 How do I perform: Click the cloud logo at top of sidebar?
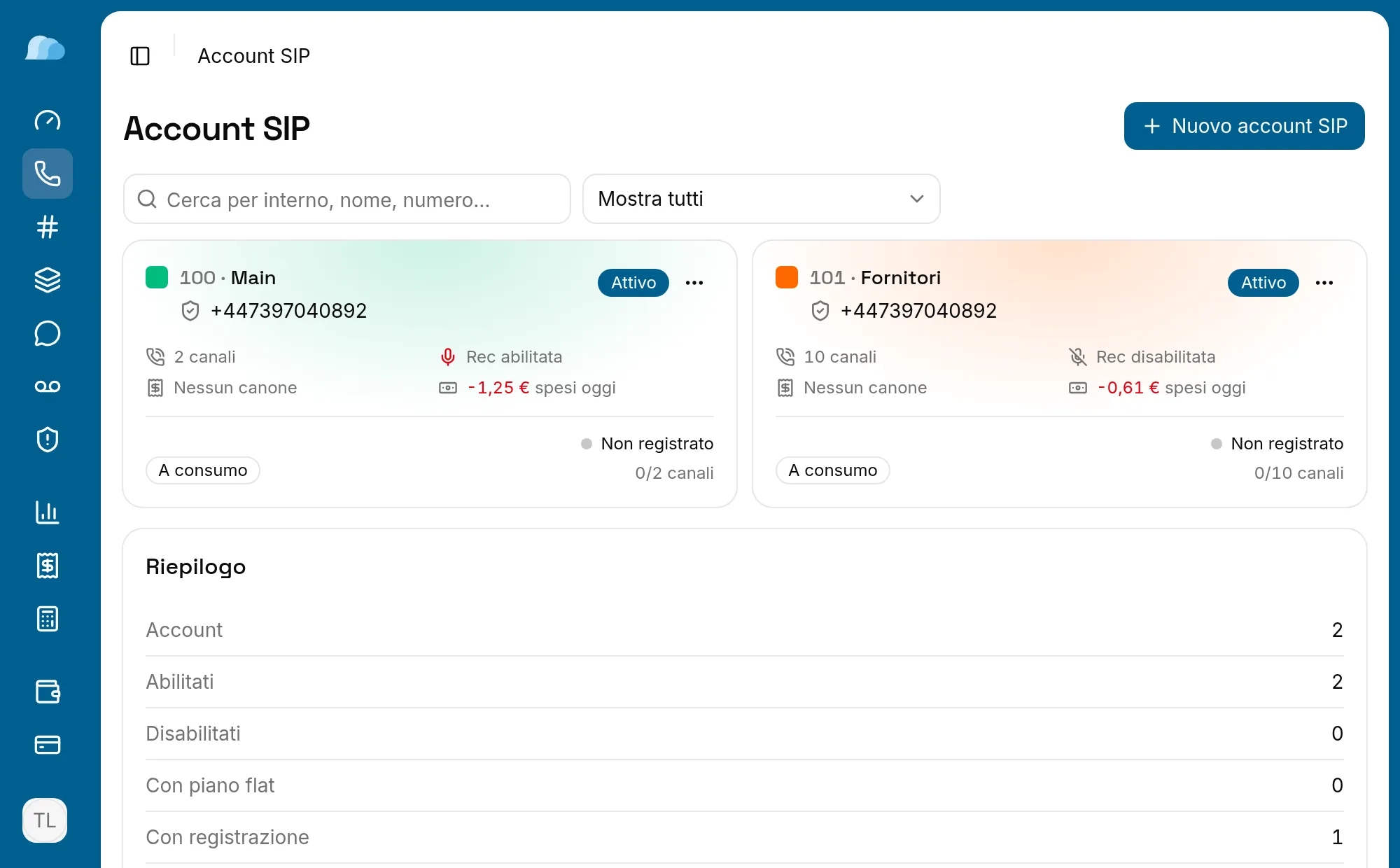(x=45, y=48)
